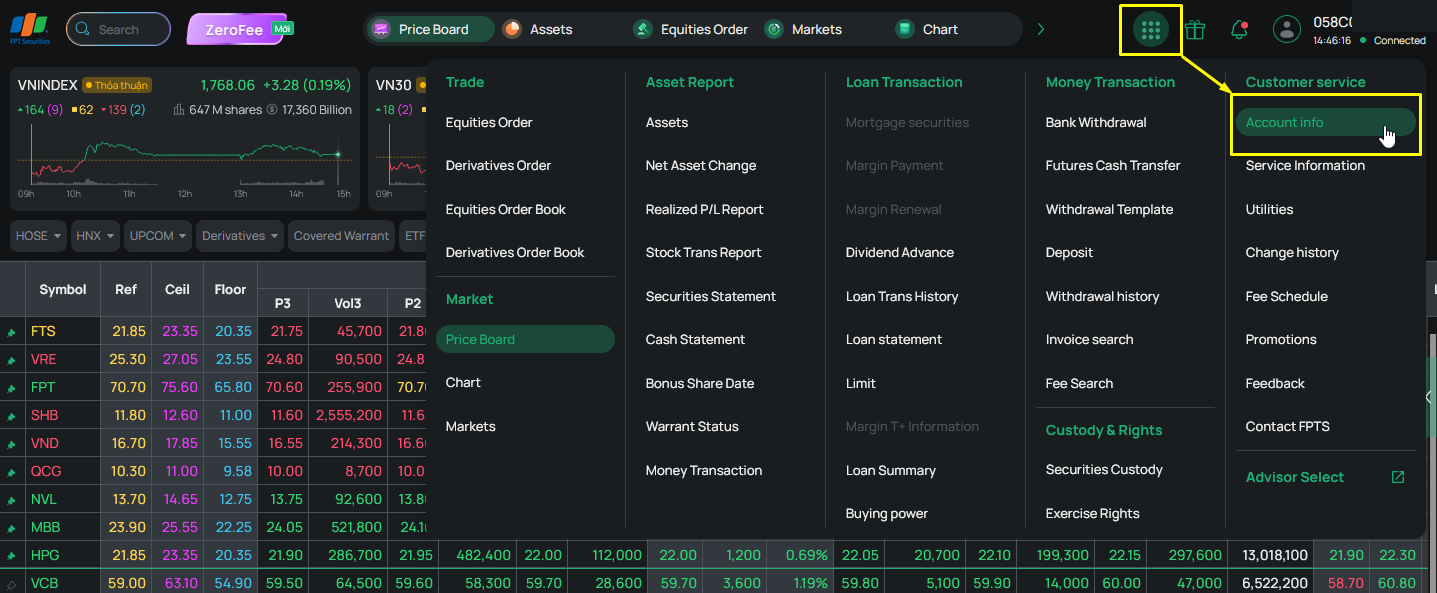
Task: Click the Chart tab icon
Action: (905, 30)
